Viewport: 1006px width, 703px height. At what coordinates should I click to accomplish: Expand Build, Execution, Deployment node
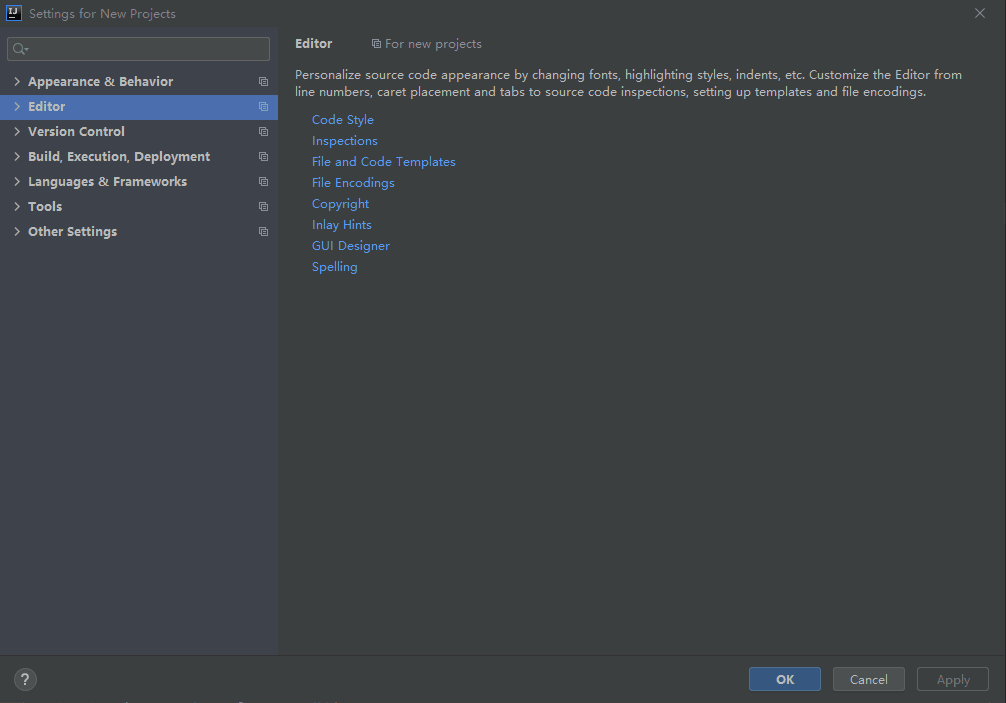point(17,157)
